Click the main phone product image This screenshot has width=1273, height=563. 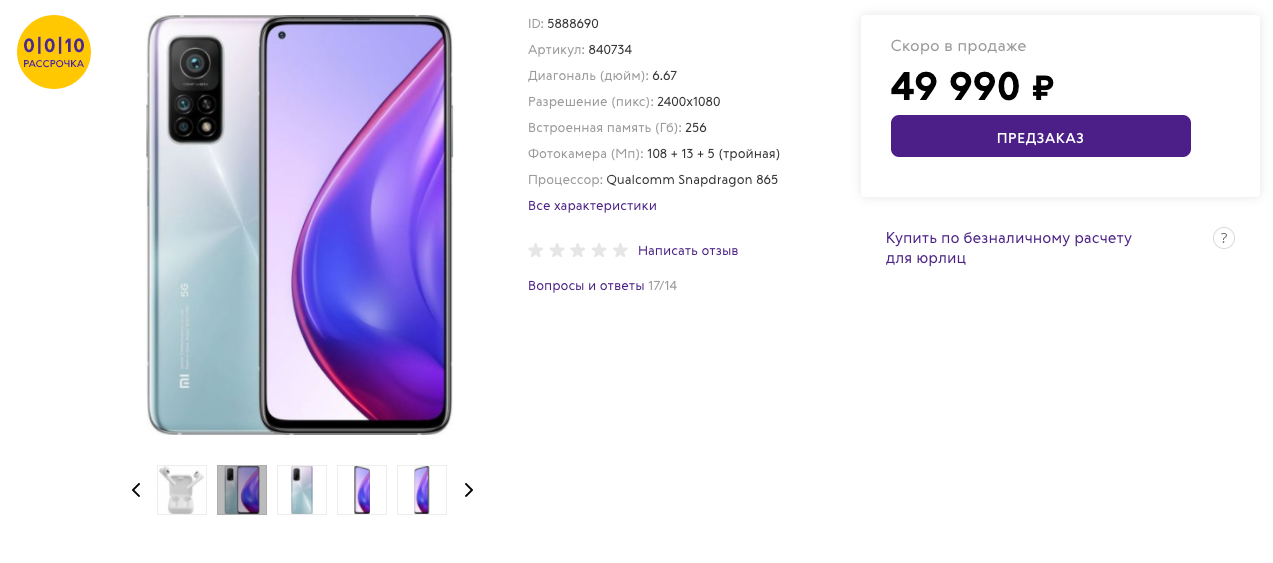pos(299,225)
